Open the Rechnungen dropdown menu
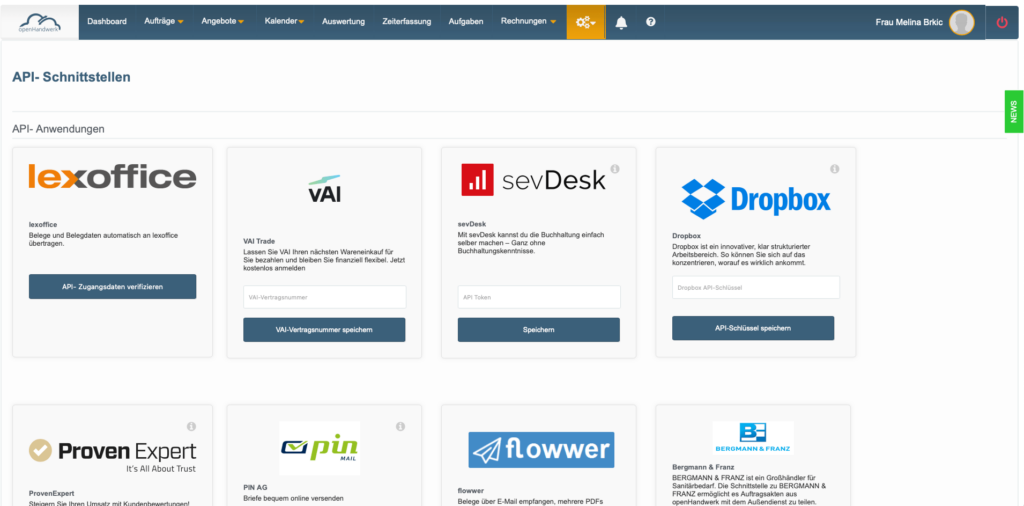 (528, 22)
